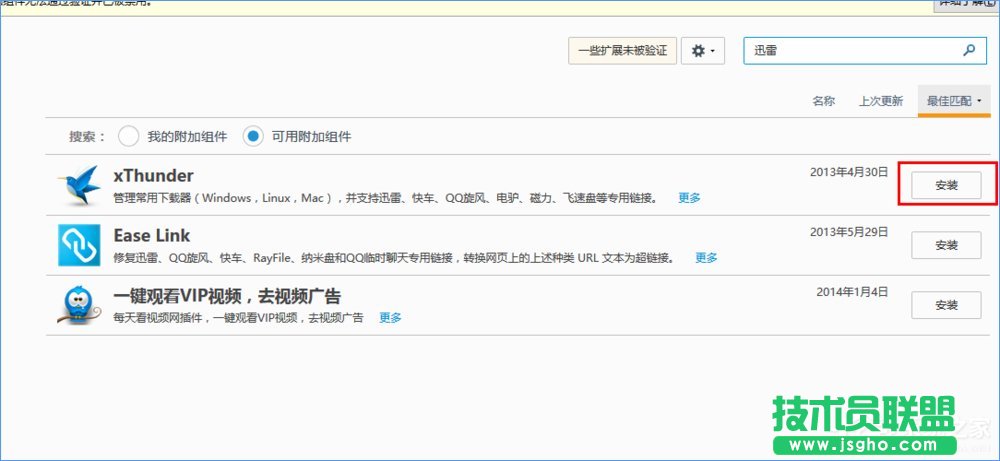Click 一些扩展未被验证 button
Screen dimensions: 1000x461
[622, 50]
